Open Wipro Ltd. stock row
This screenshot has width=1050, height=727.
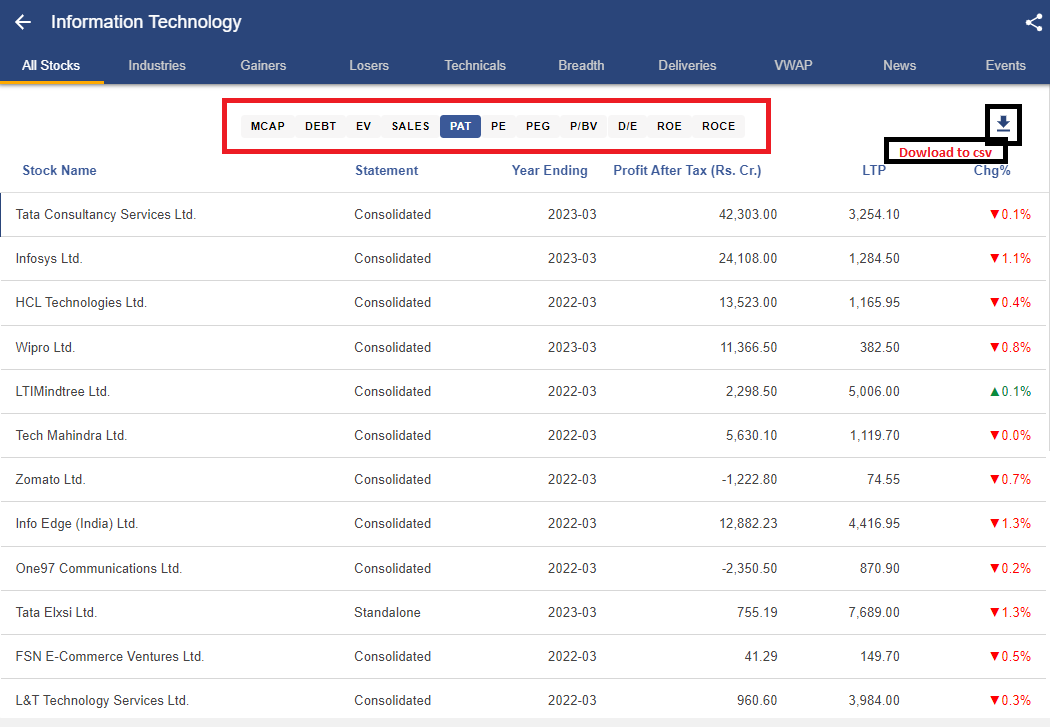[x=523, y=347]
